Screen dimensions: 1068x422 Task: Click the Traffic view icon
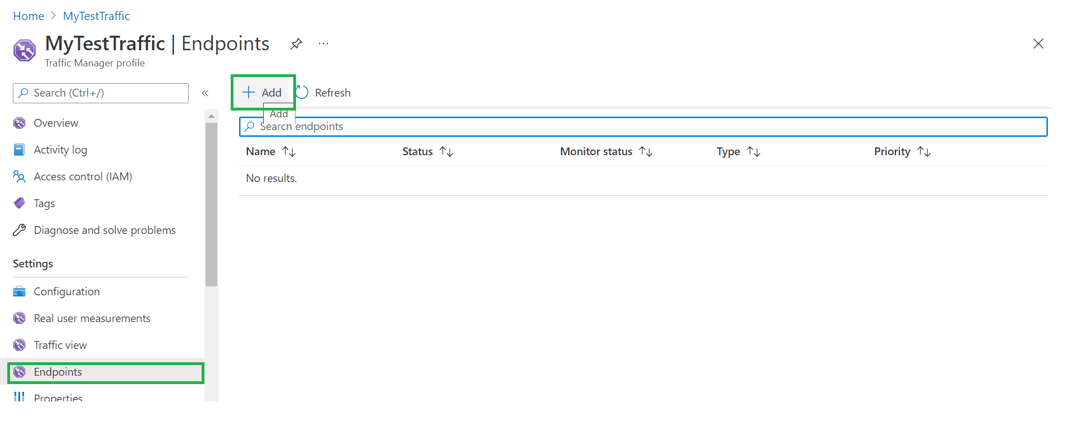click(x=20, y=345)
